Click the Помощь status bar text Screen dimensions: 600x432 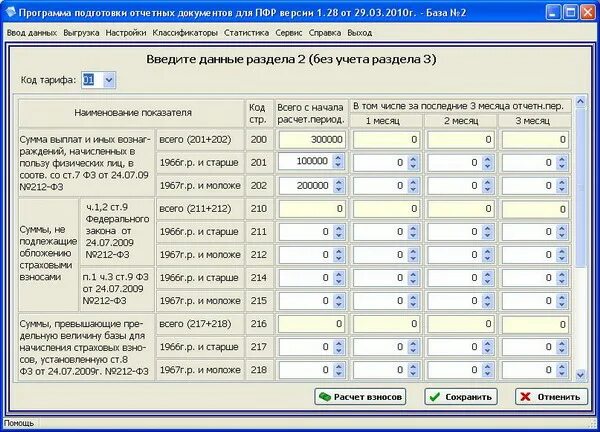pyautogui.click(x=19, y=423)
